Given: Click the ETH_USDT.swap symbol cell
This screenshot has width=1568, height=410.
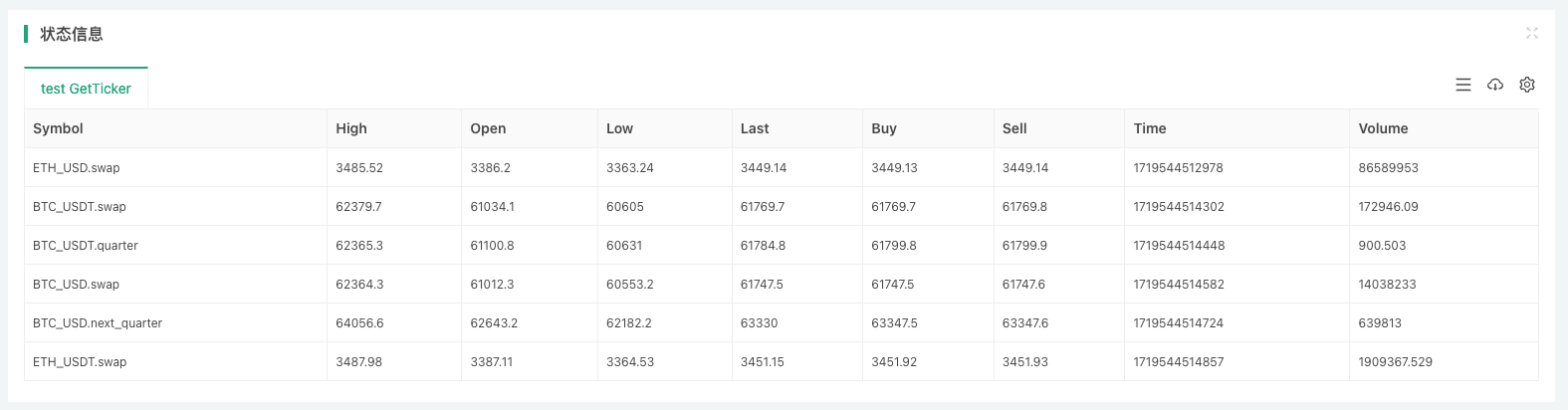Looking at the screenshot, I should [80, 362].
